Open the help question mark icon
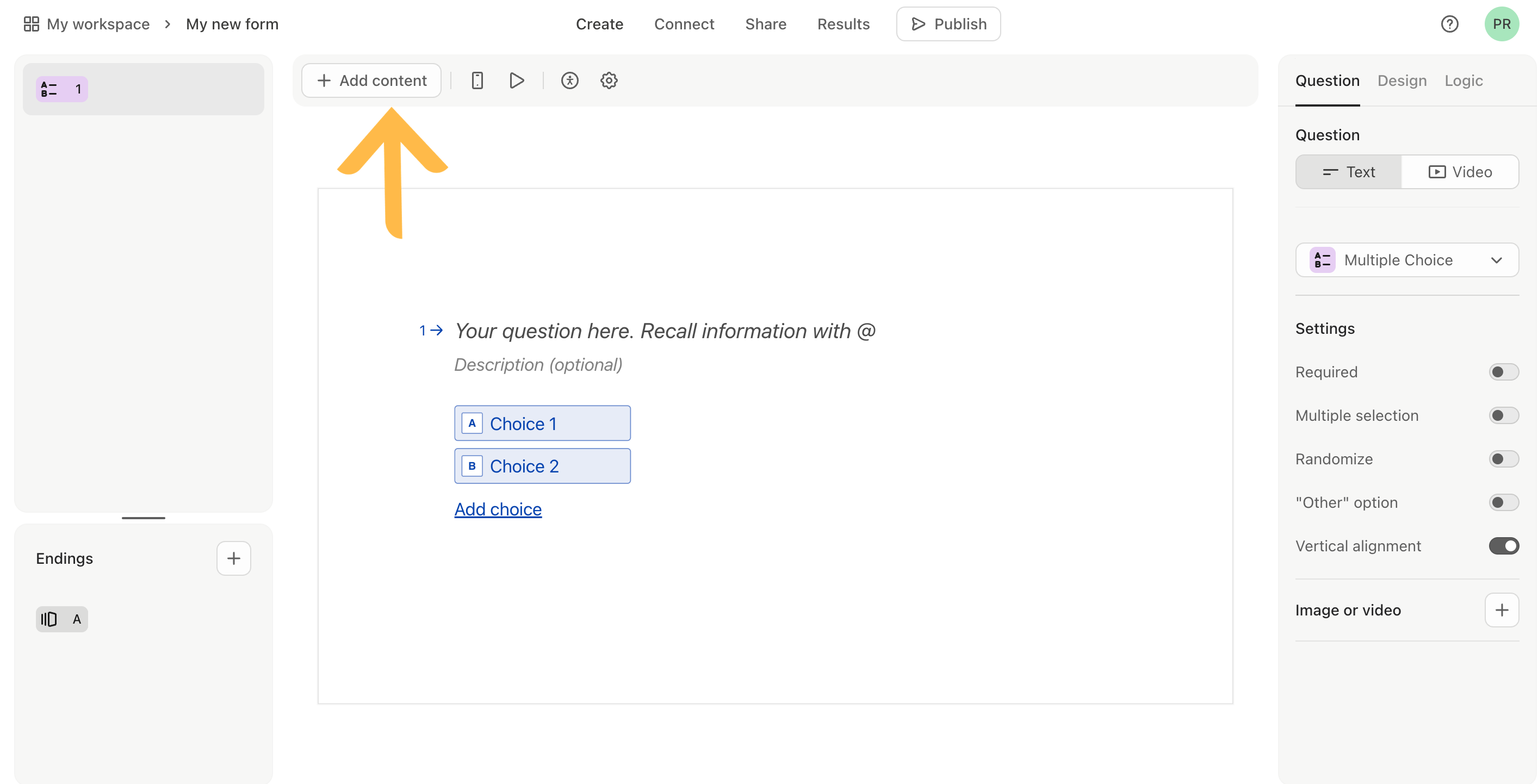The height and width of the screenshot is (784, 1538). coord(1449,24)
